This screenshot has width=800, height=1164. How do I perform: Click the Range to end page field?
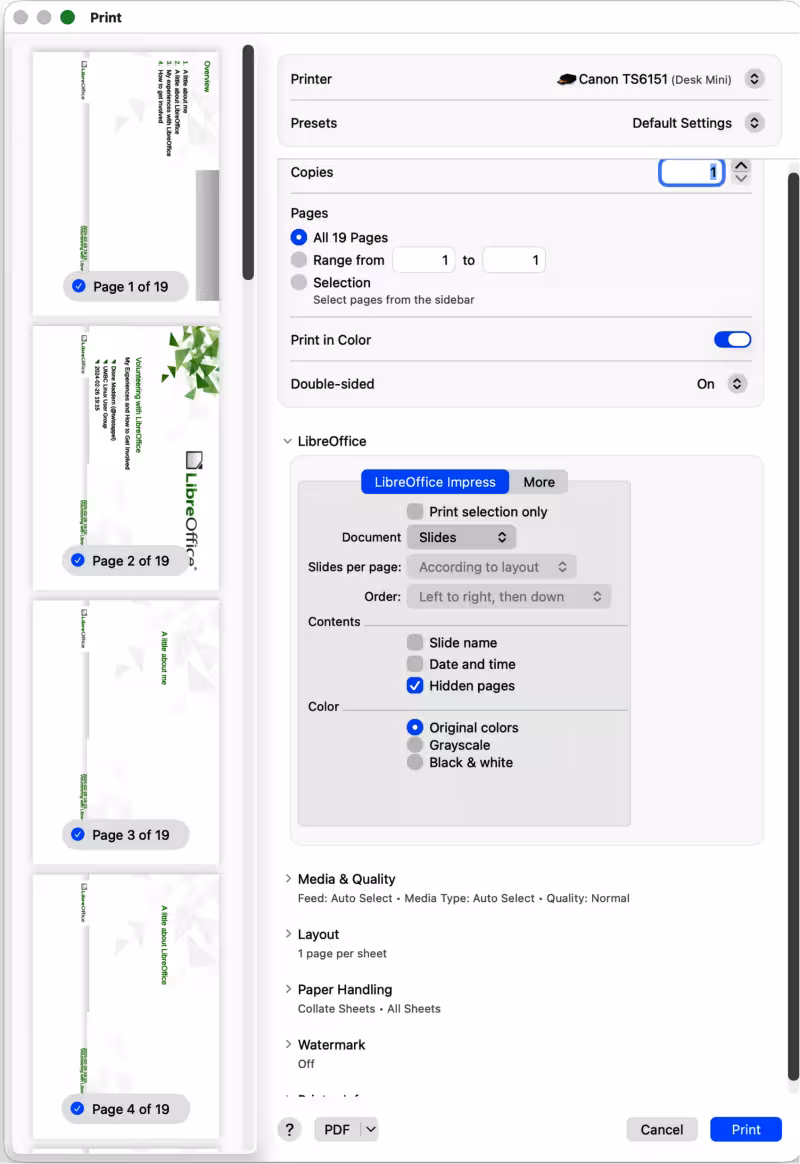(x=514, y=260)
